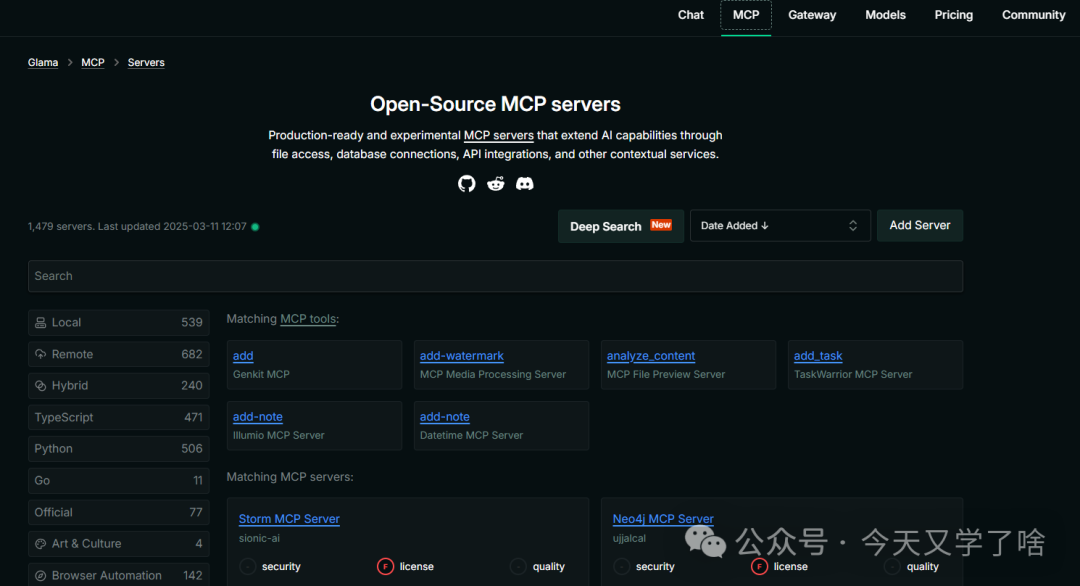Open the Reddit icon link
This screenshot has width=1080, height=586.
495,184
